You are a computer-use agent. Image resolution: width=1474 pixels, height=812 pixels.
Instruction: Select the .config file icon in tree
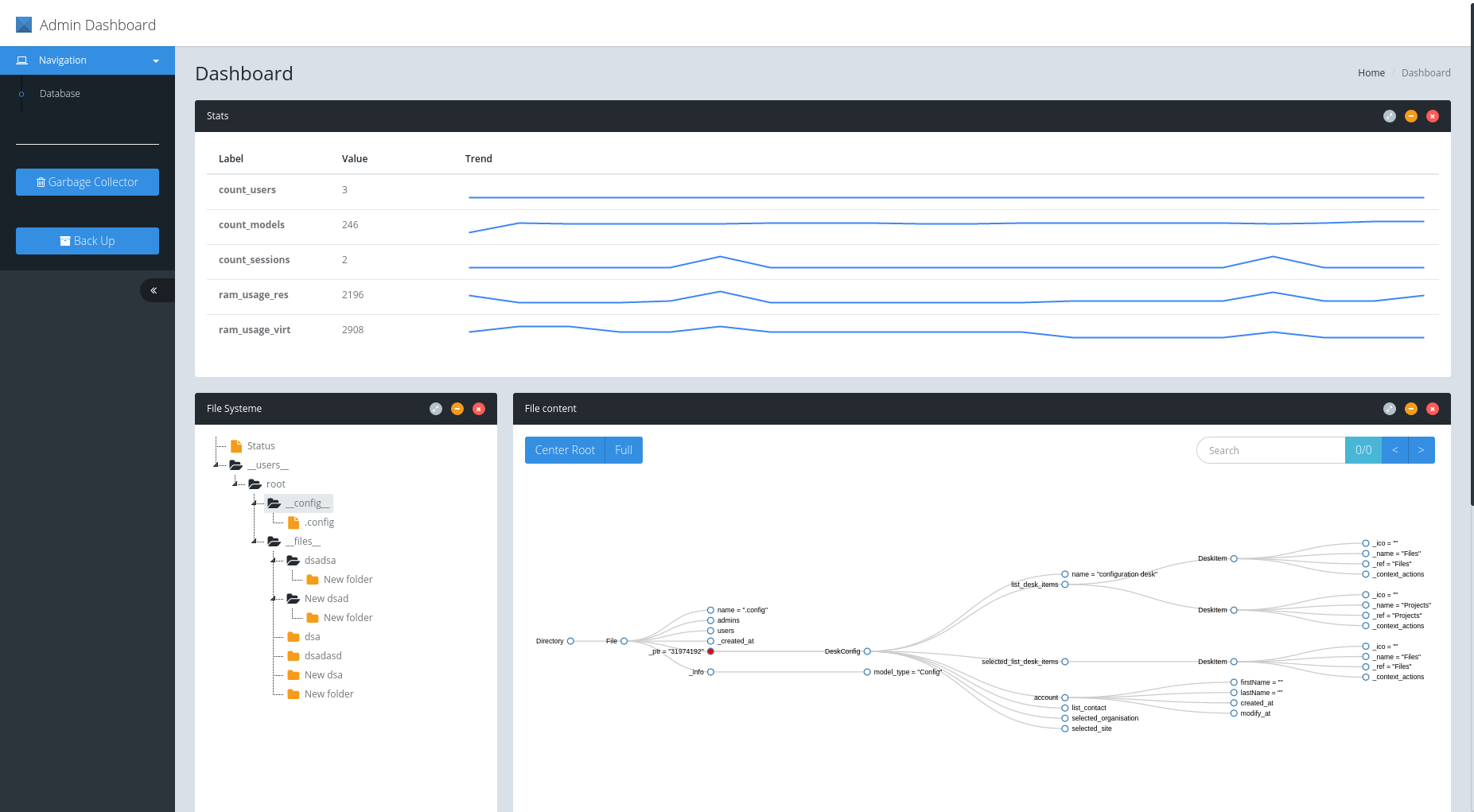(x=293, y=522)
